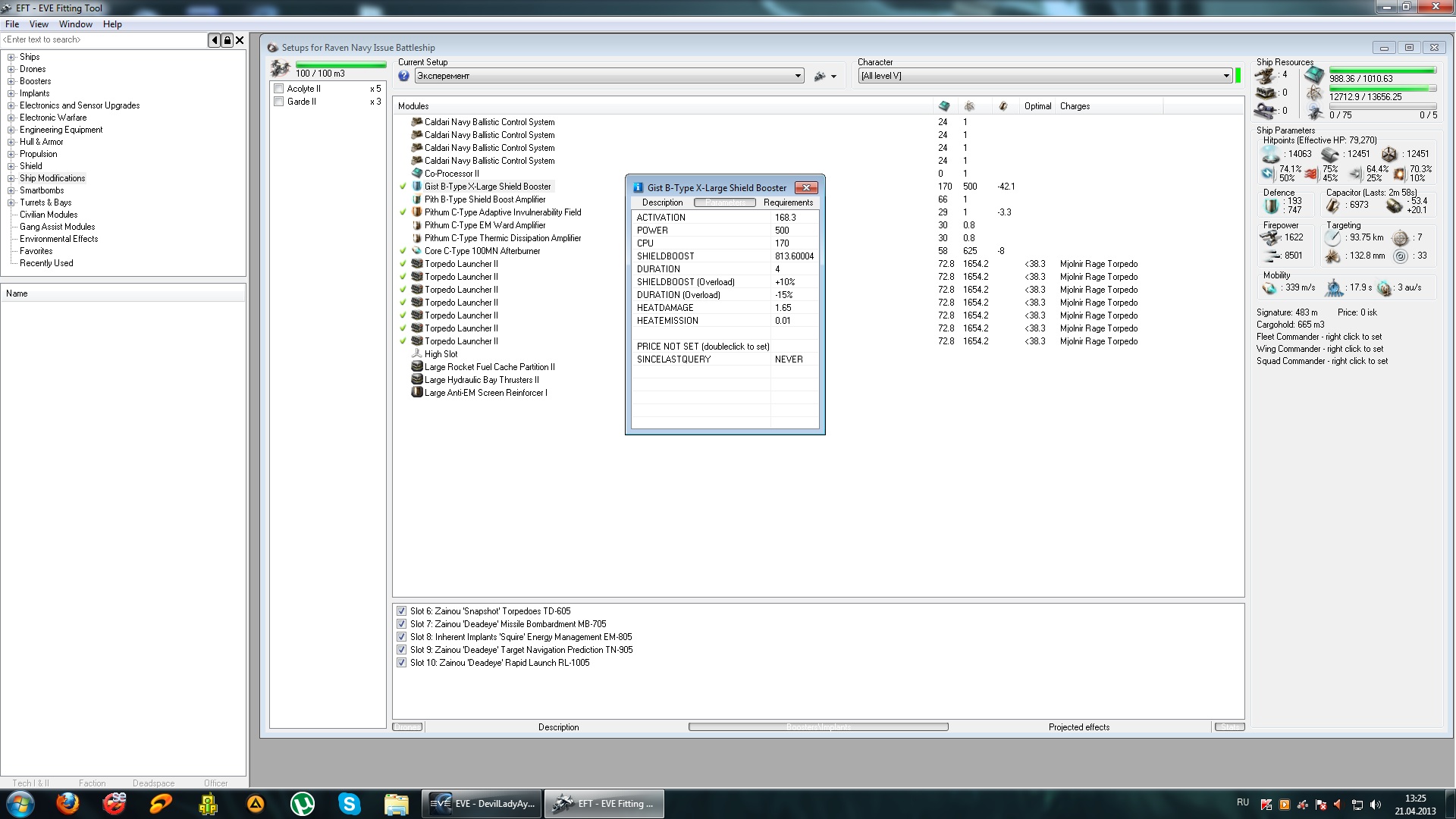Open the File menu
Screen dimensions: 1456x819
tap(12, 24)
